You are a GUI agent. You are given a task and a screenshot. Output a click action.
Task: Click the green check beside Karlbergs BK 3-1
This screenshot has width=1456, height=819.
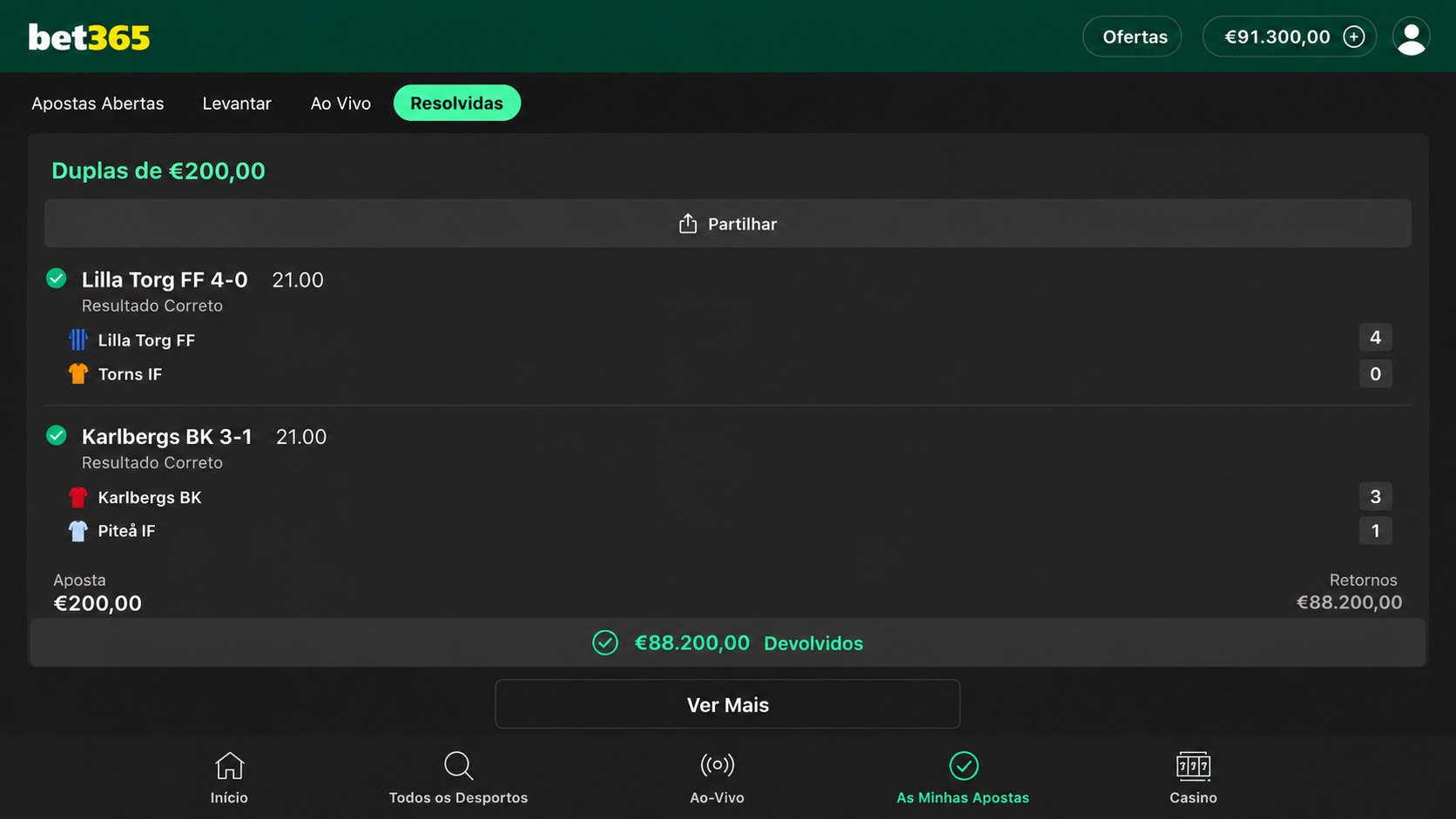(x=57, y=435)
